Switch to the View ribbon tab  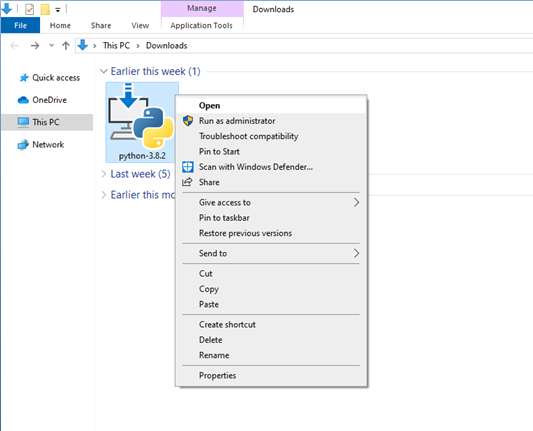pyautogui.click(x=140, y=25)
